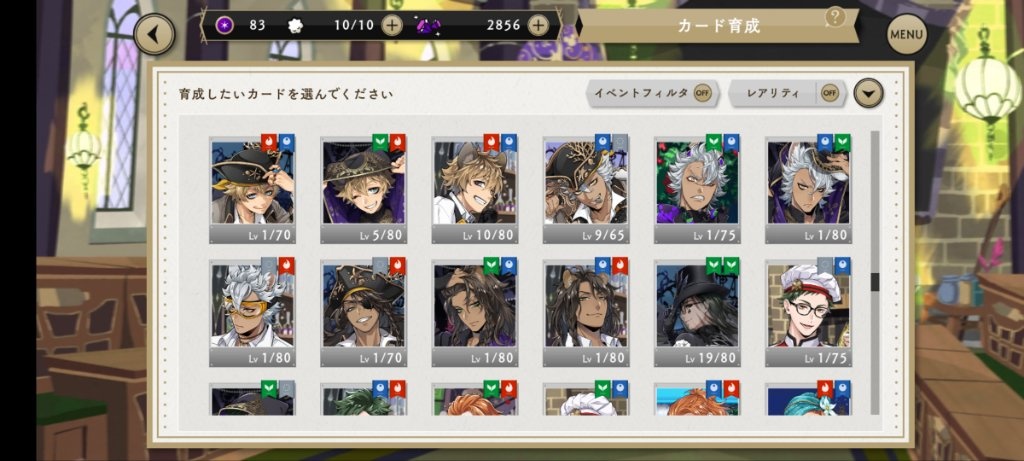Image resolution: width=1024 pixels, height=461 pixels.
Task: Click the purple star currency icon
Action: [x=224, y=25]
